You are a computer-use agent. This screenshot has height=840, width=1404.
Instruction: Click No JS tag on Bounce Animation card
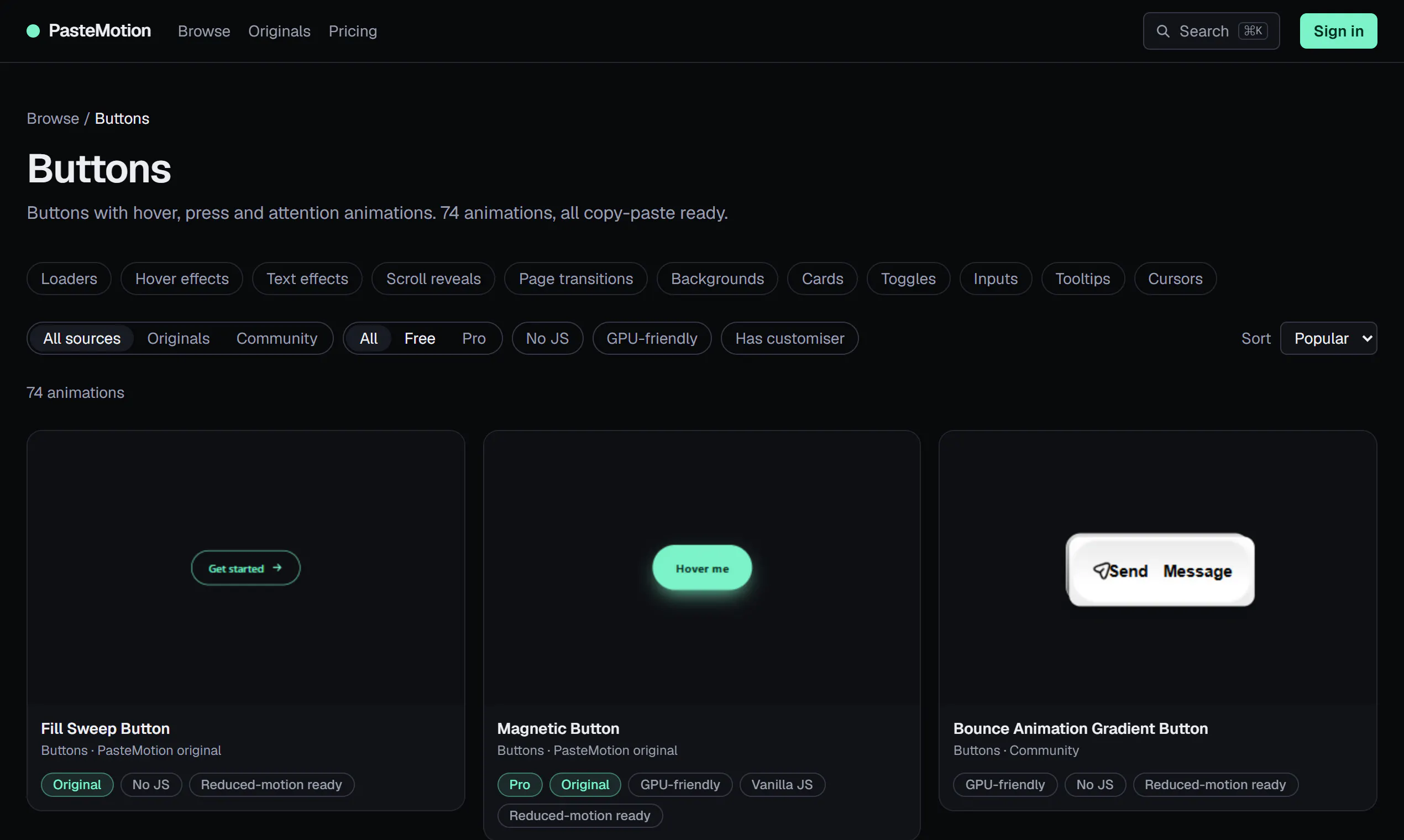(1095, 785)
